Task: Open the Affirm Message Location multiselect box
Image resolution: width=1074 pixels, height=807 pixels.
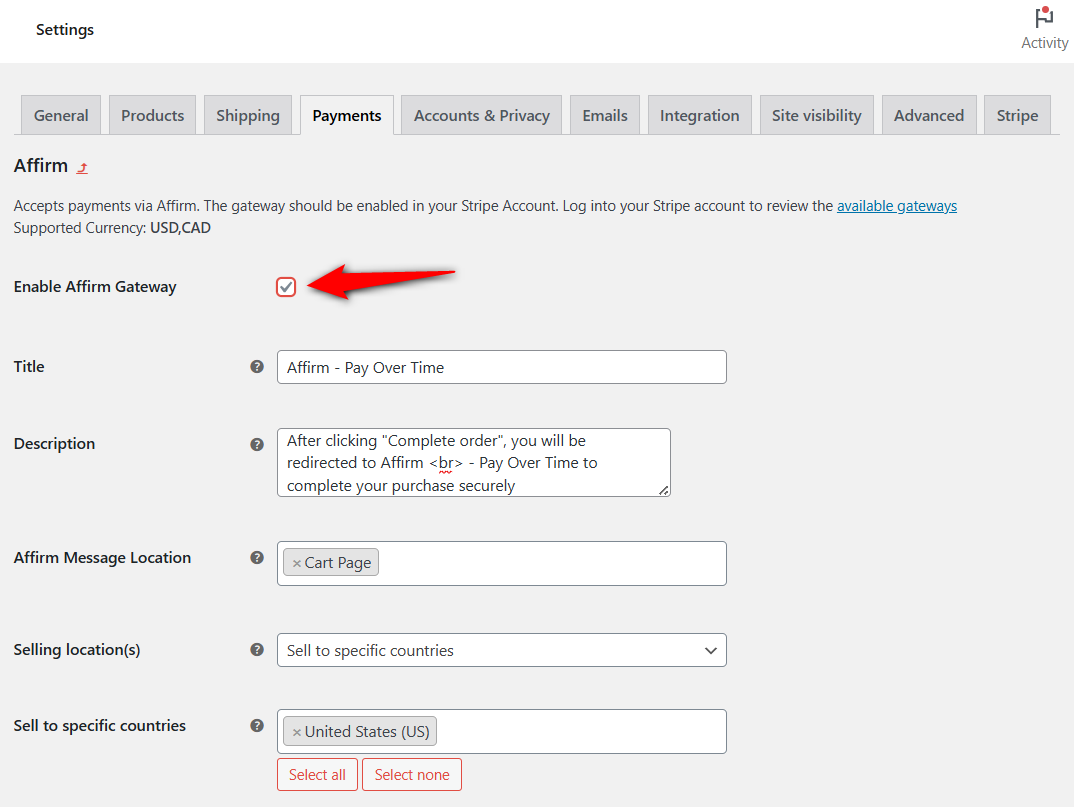Action: (x=501, y=563)
